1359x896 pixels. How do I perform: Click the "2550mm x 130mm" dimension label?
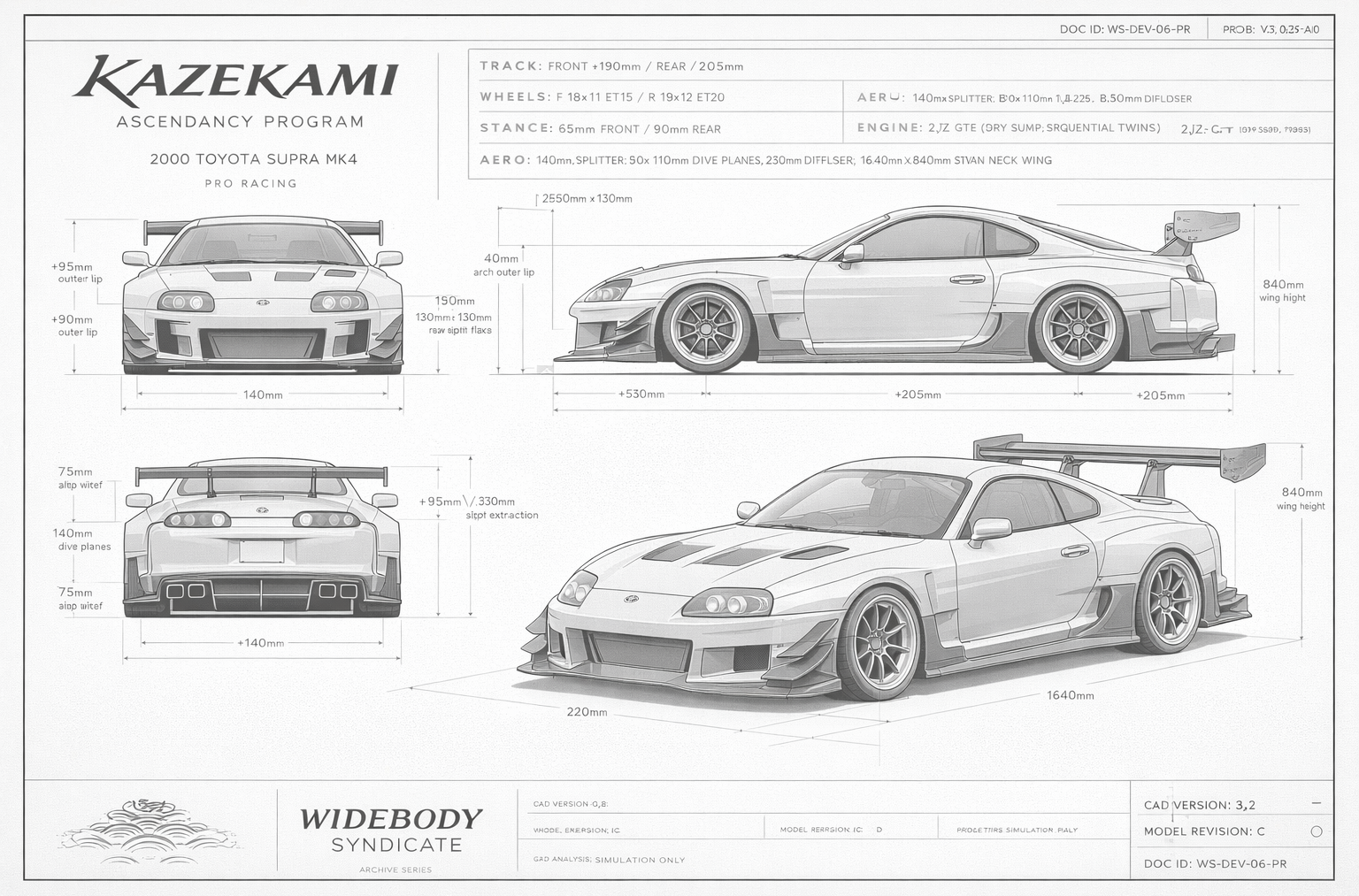(587, 199)
